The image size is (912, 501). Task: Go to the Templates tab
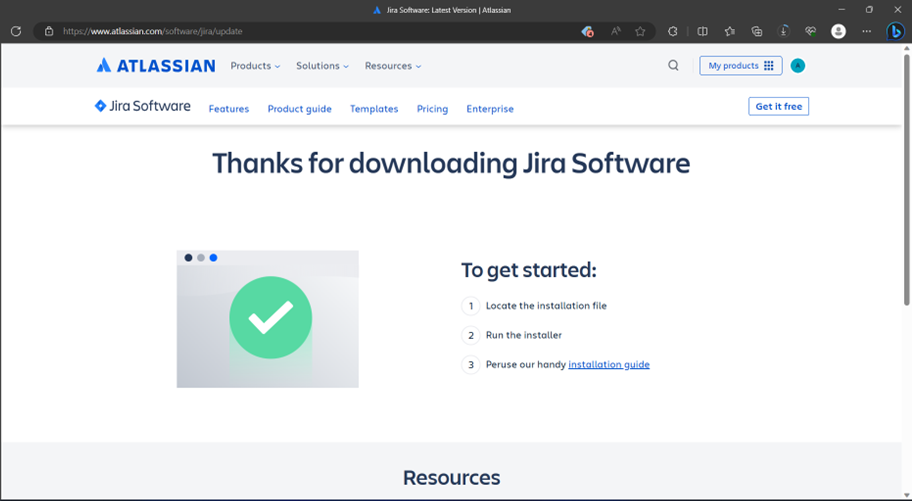tap(374, 109)
